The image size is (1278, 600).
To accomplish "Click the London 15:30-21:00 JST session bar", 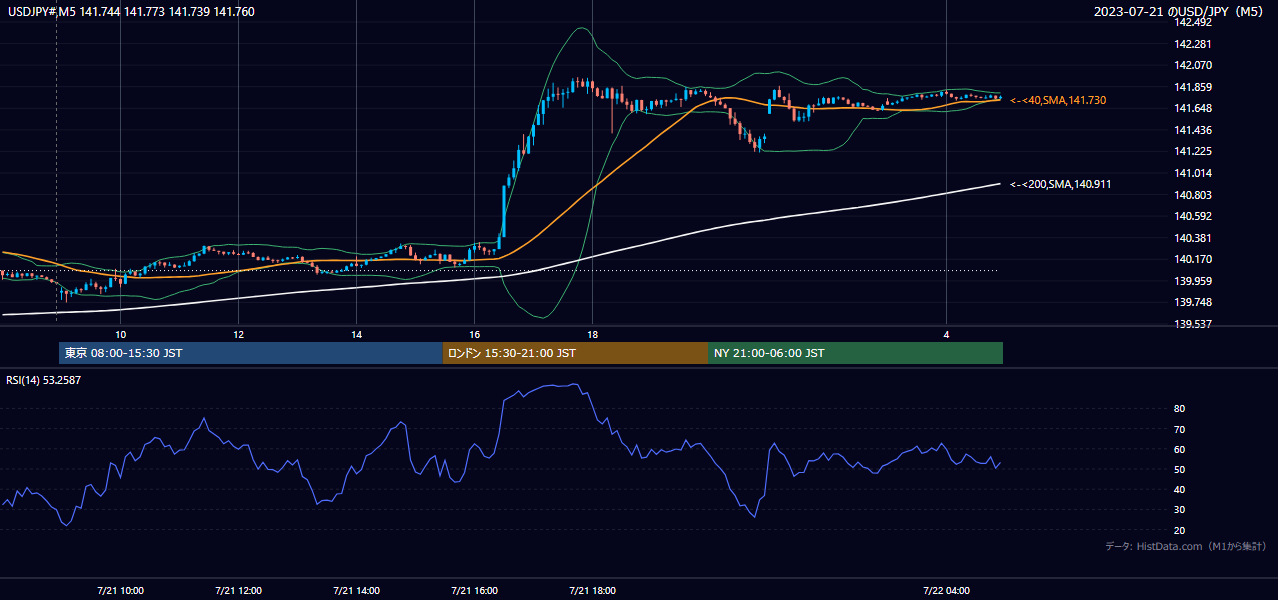I will pos(575,353).
